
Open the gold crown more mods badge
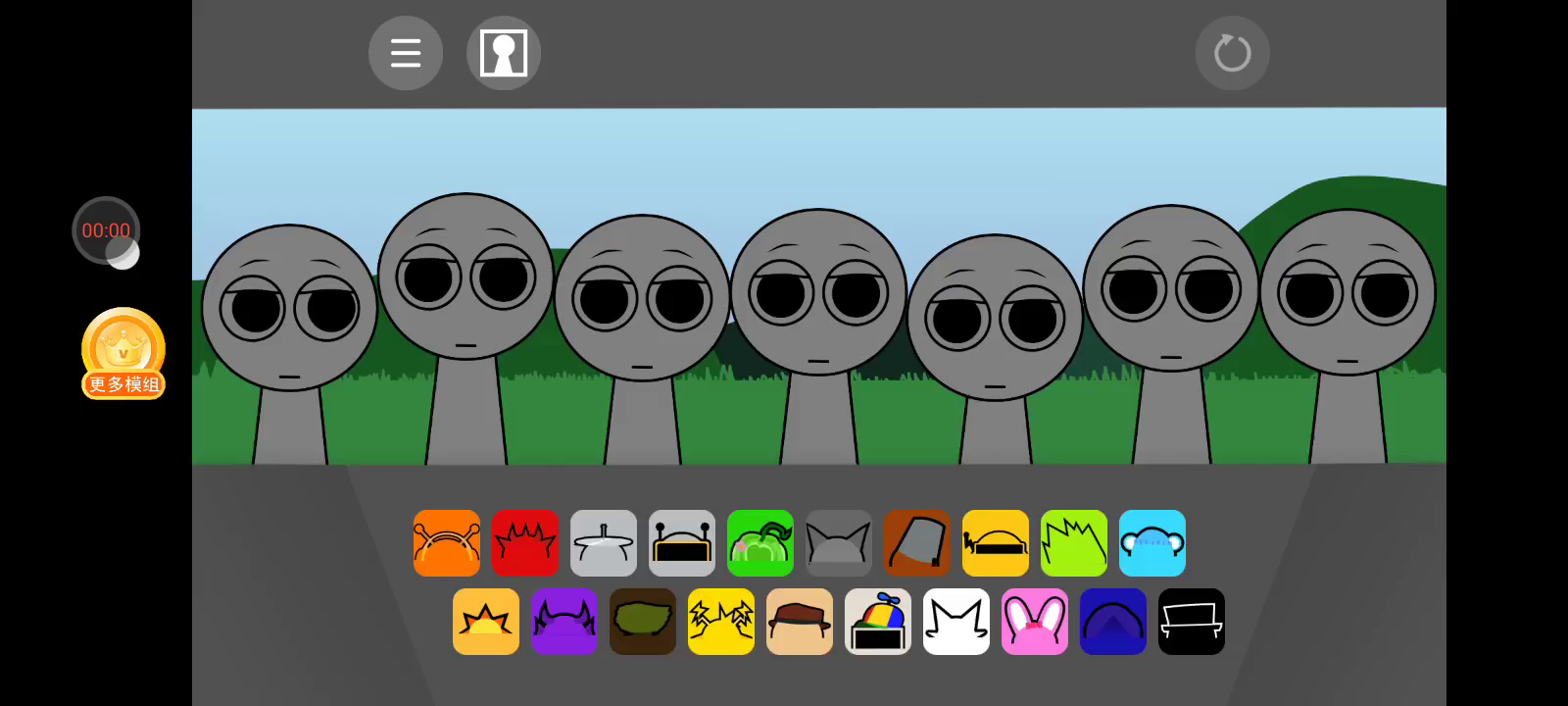coord(123,353)
